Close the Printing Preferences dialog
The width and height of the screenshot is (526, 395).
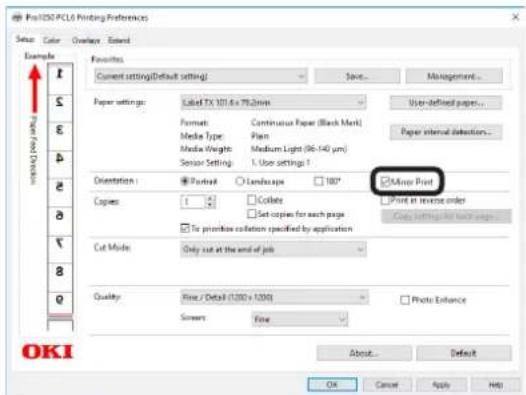516,17
